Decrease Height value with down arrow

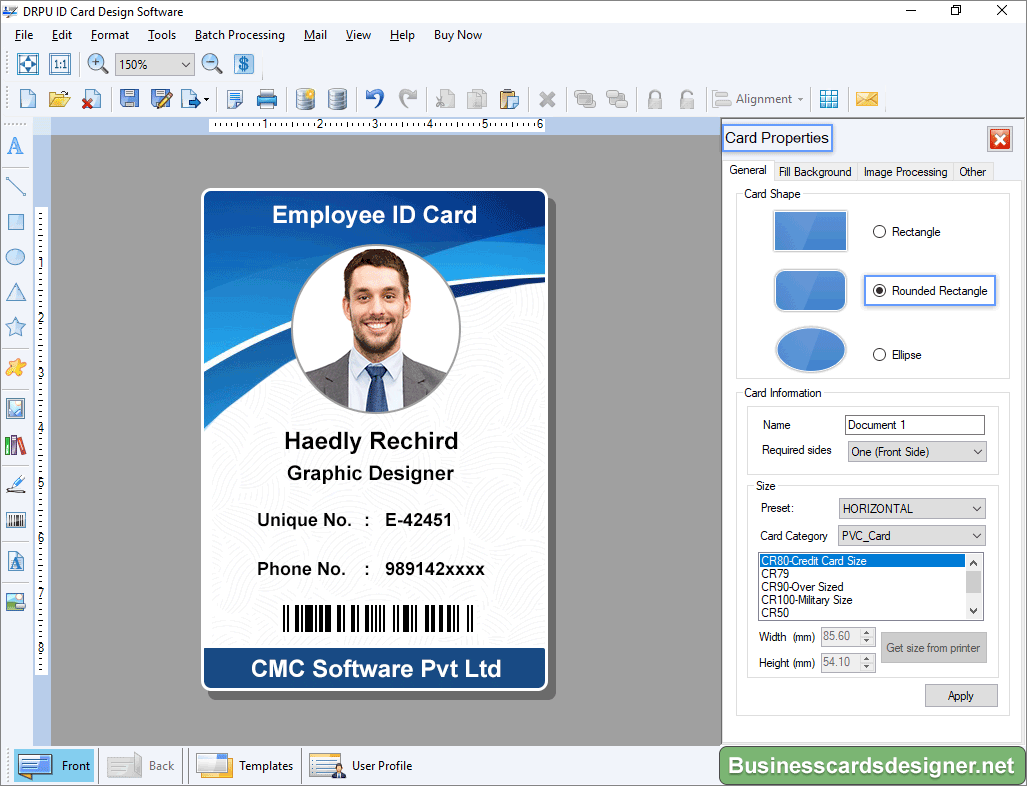pyautogui.click(x=867, y=666)
